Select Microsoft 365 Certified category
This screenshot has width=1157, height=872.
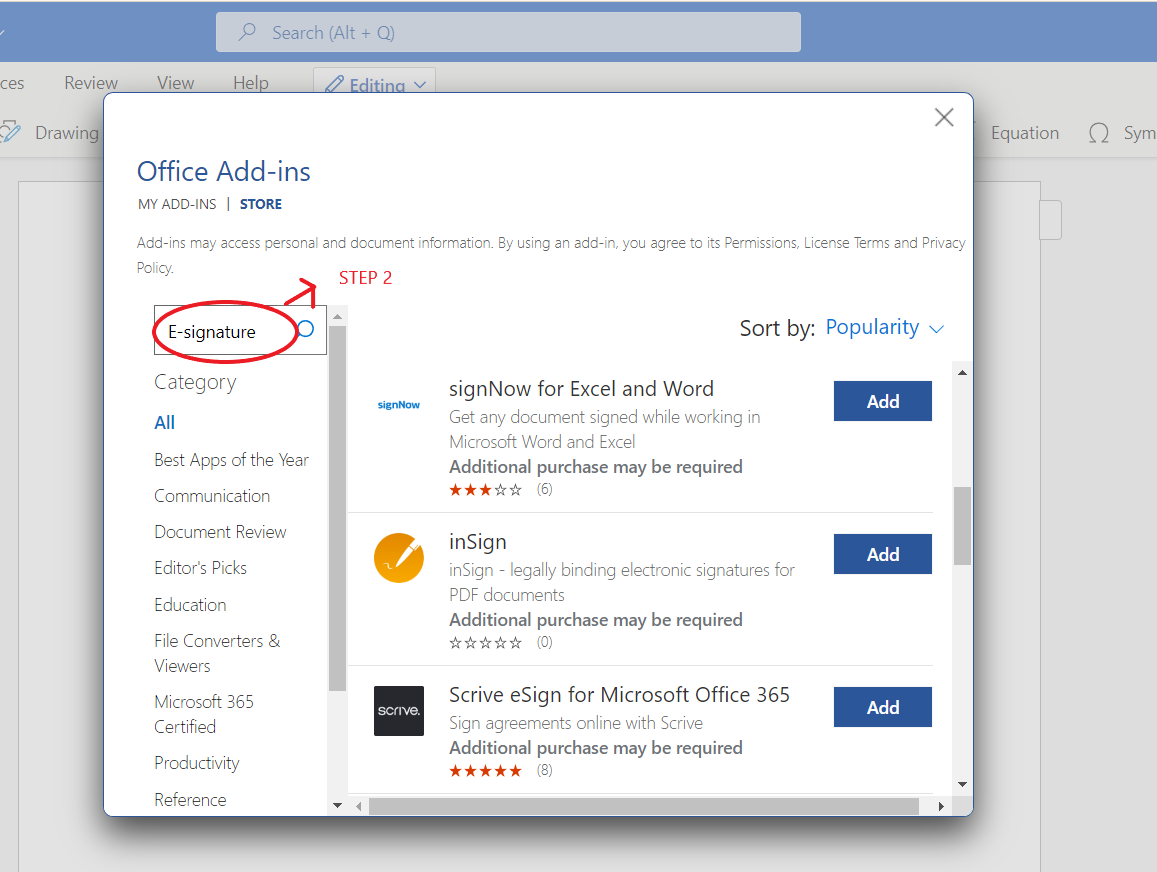click(204, 714)
